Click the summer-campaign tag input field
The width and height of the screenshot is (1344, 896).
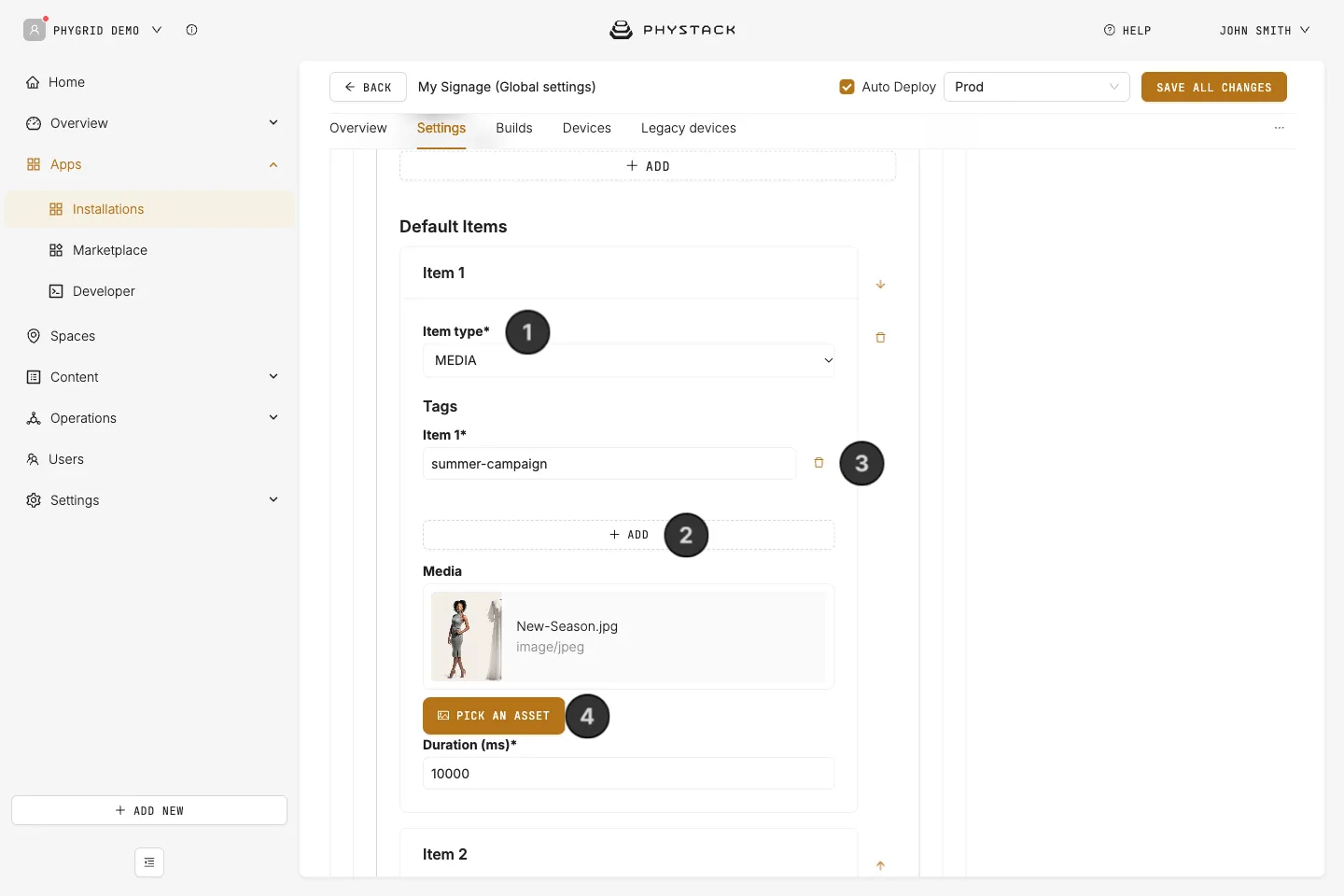pos(609,464)
